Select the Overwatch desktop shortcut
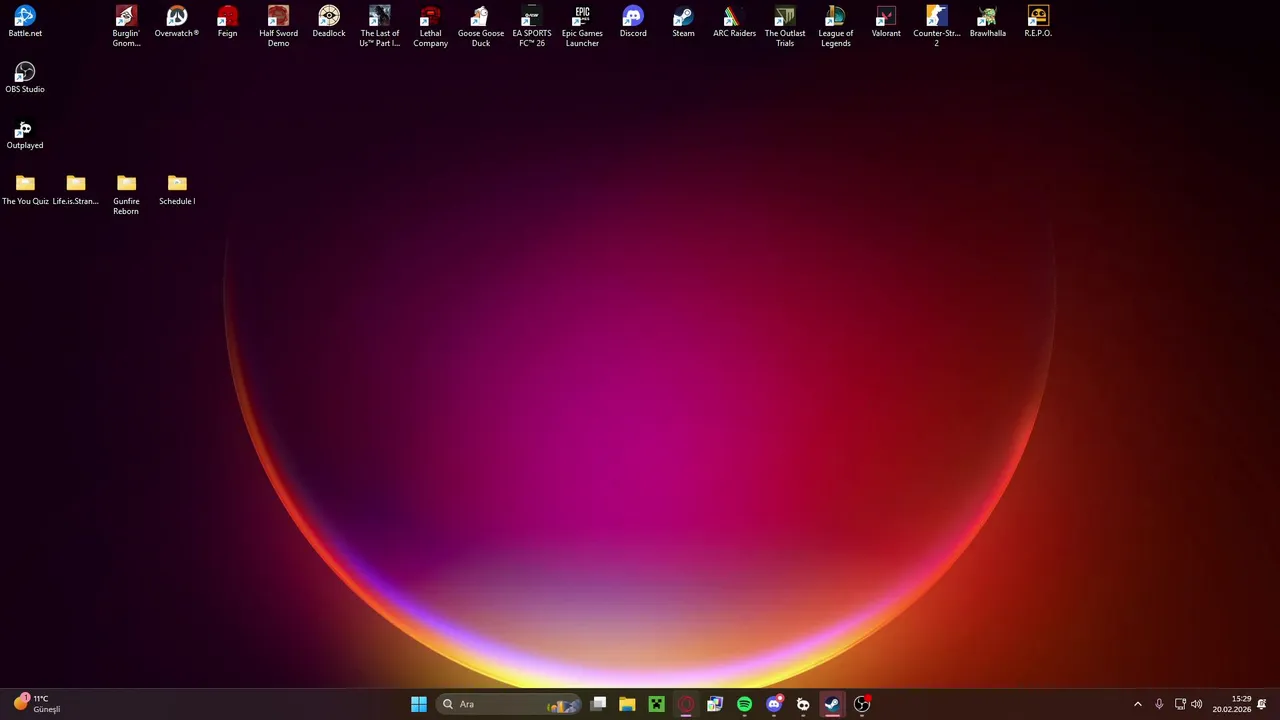Image resolution: width=1280 pixels, height=720 pixels. click(177, 22)
